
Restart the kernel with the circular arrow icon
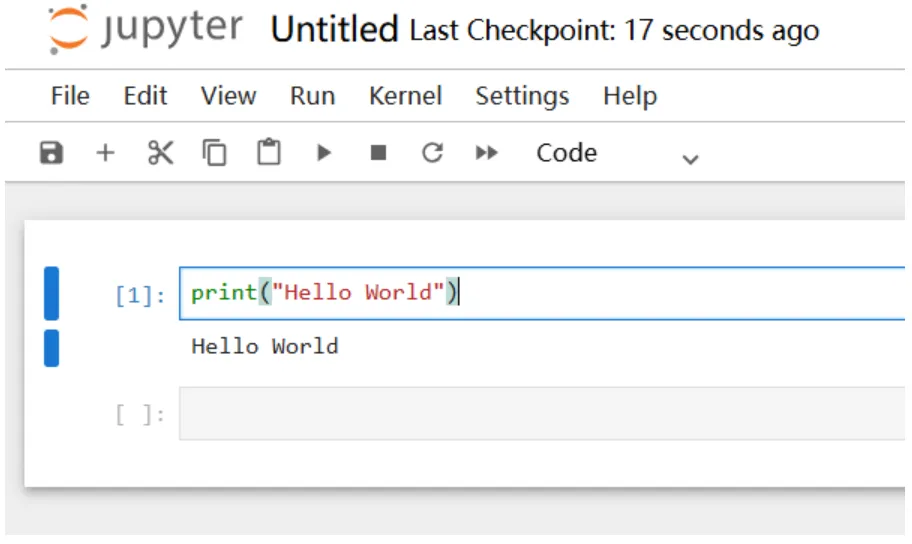coord(432,153)
